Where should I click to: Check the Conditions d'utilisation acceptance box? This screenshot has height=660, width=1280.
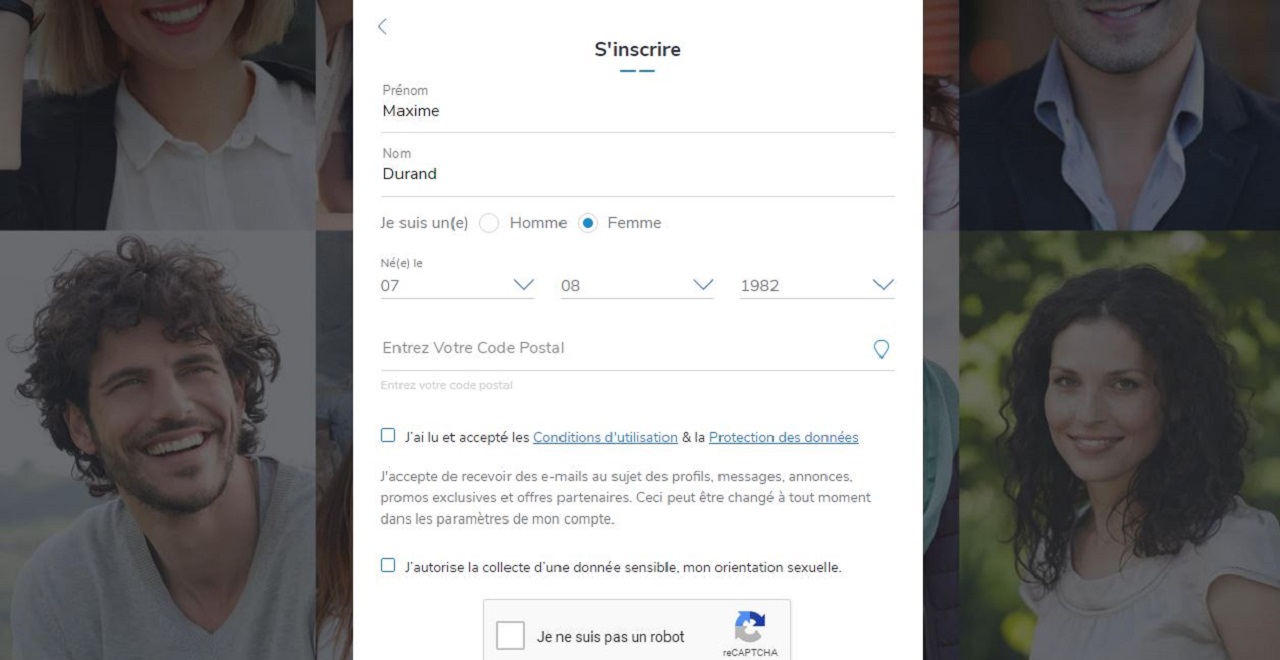pyautogui.click(x=387, y=435)
